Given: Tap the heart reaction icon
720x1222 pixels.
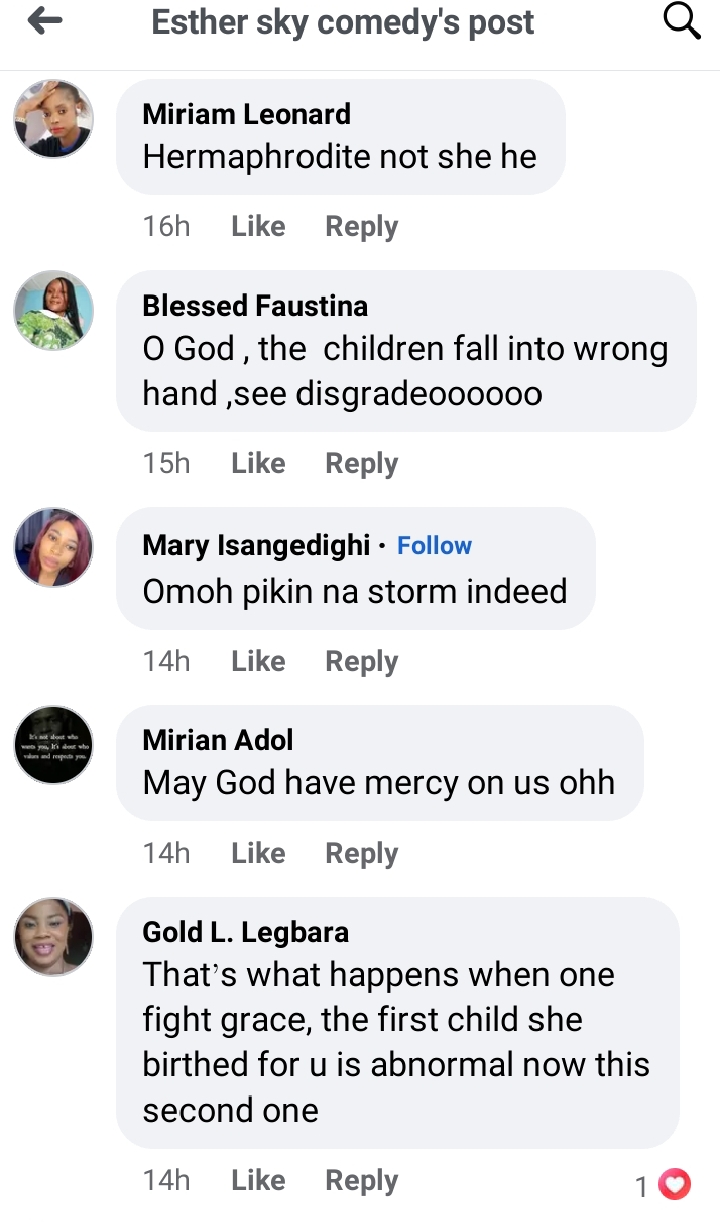Looking at the screenshot, I should [x=676, y=1185].
